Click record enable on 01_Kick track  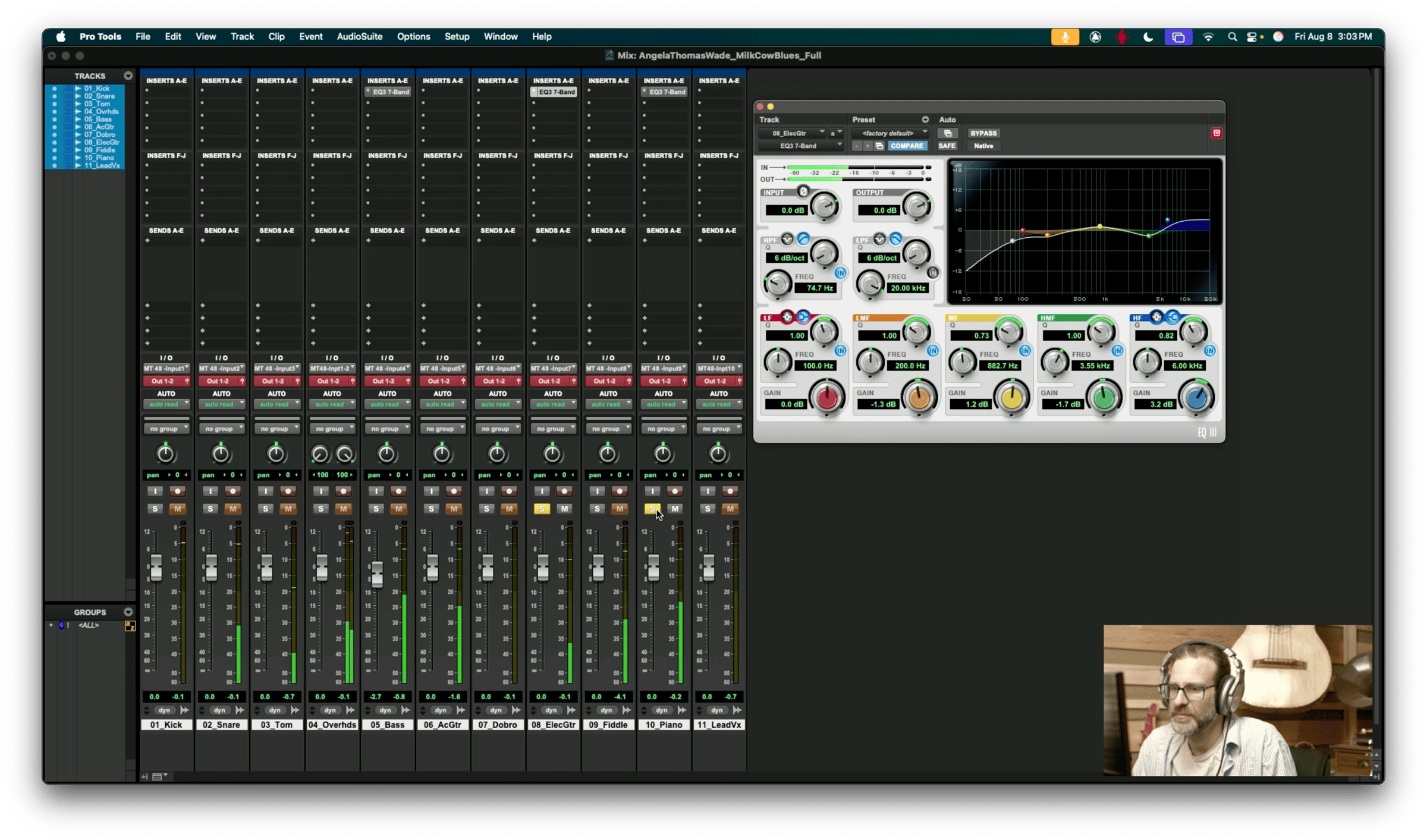click(x=177, y=491)
